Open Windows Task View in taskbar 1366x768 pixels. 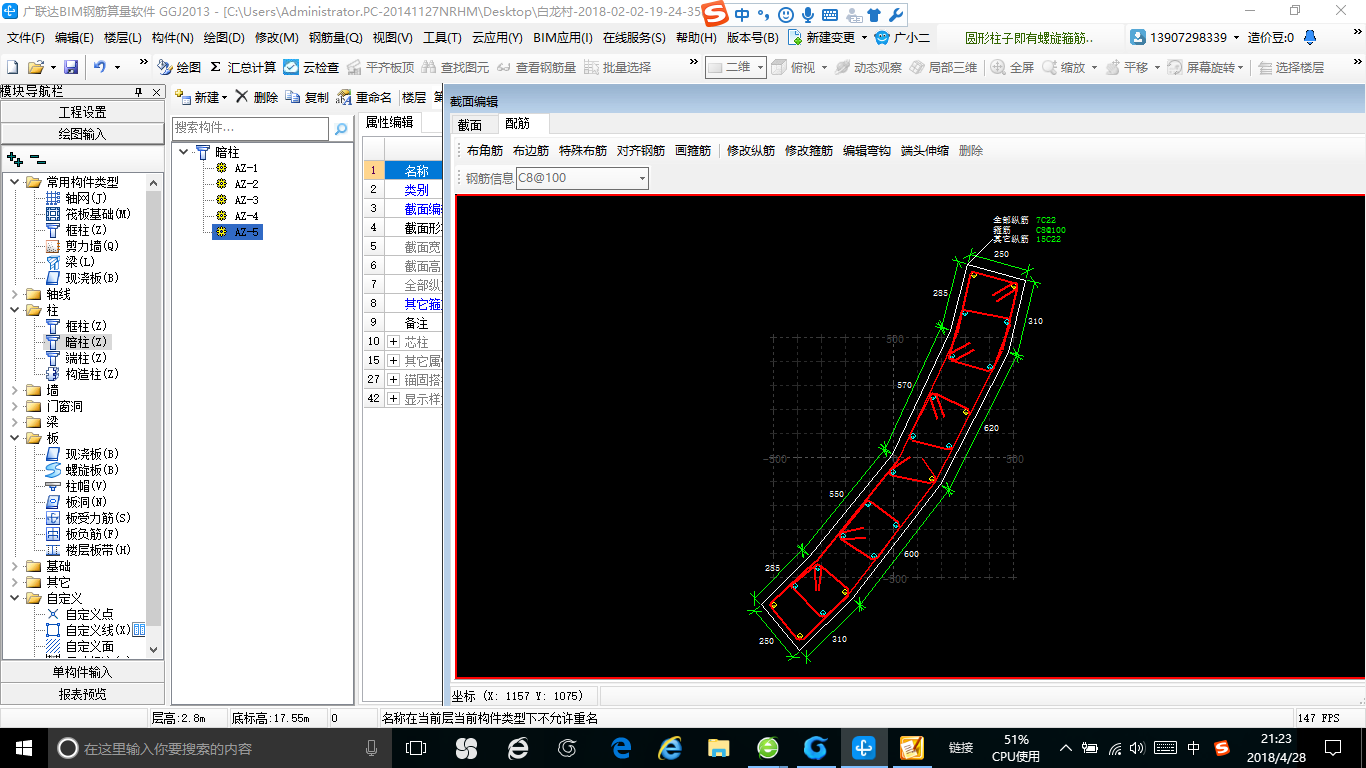coord(415,748)
